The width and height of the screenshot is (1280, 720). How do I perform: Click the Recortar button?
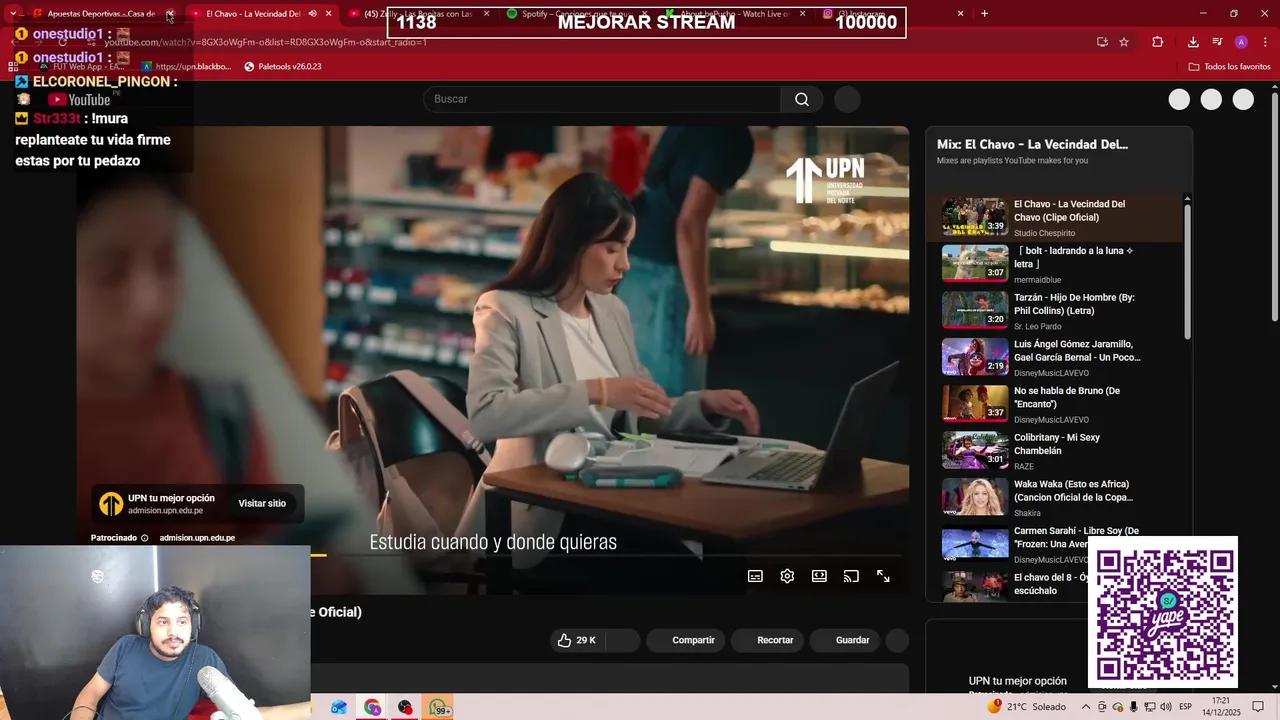pos(767,640)
